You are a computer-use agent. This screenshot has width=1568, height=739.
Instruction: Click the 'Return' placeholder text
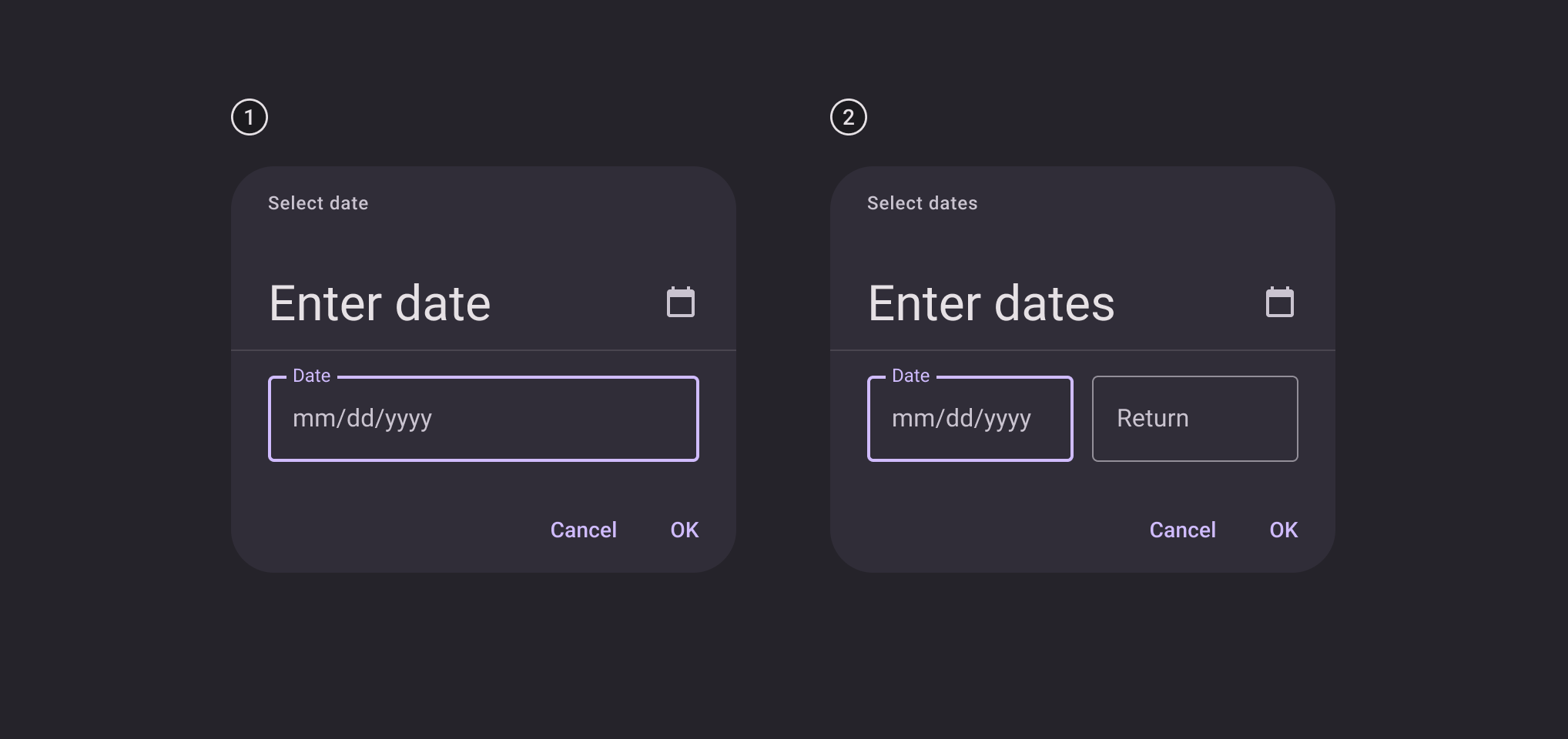[1152, 419]
